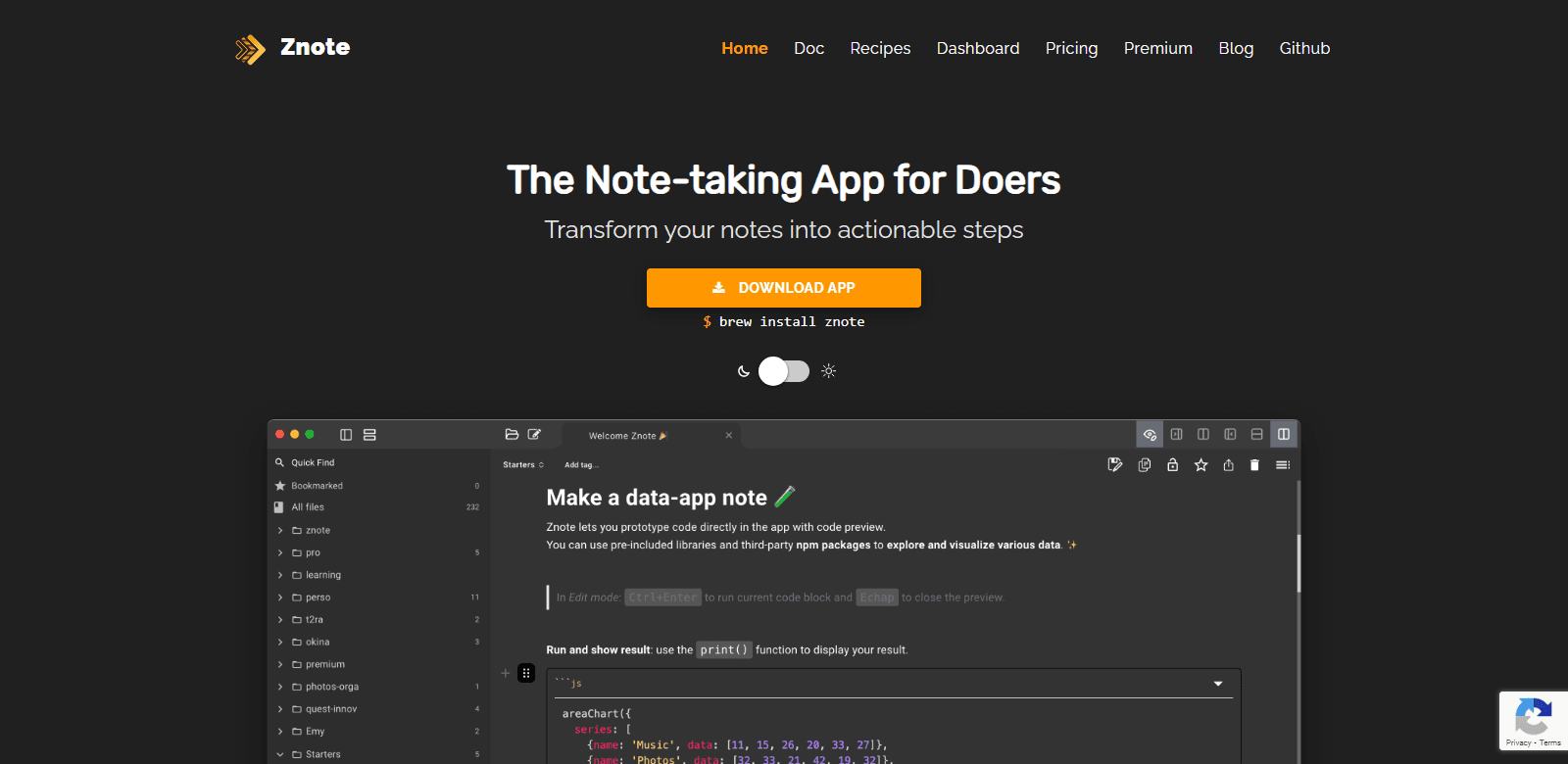Go to Recipes in the navigation
This screenshot has width=1568, height=764.
pos(880,48)
